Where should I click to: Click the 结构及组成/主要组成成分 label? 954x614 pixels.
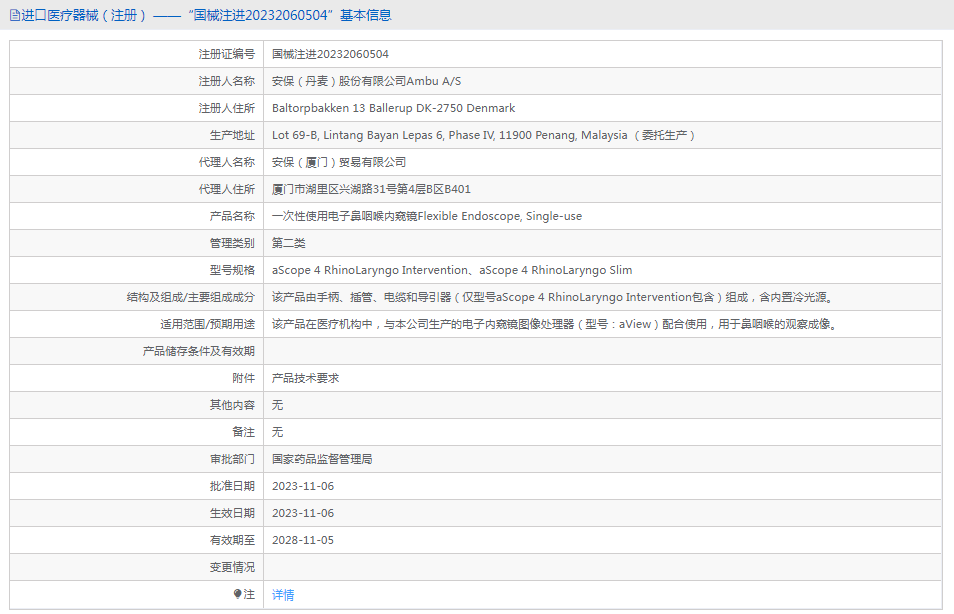(x=190, y=297)
